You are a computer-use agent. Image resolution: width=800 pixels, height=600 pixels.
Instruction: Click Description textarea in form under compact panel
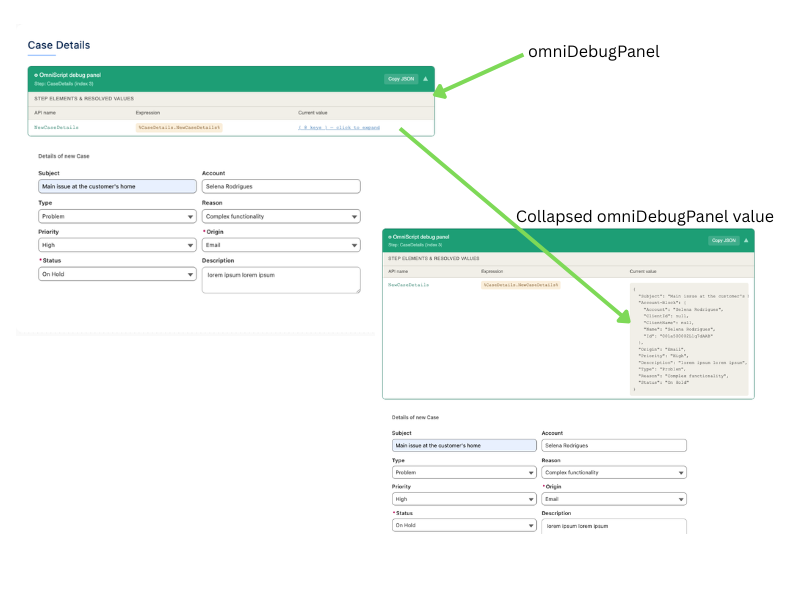pos(281,280)
